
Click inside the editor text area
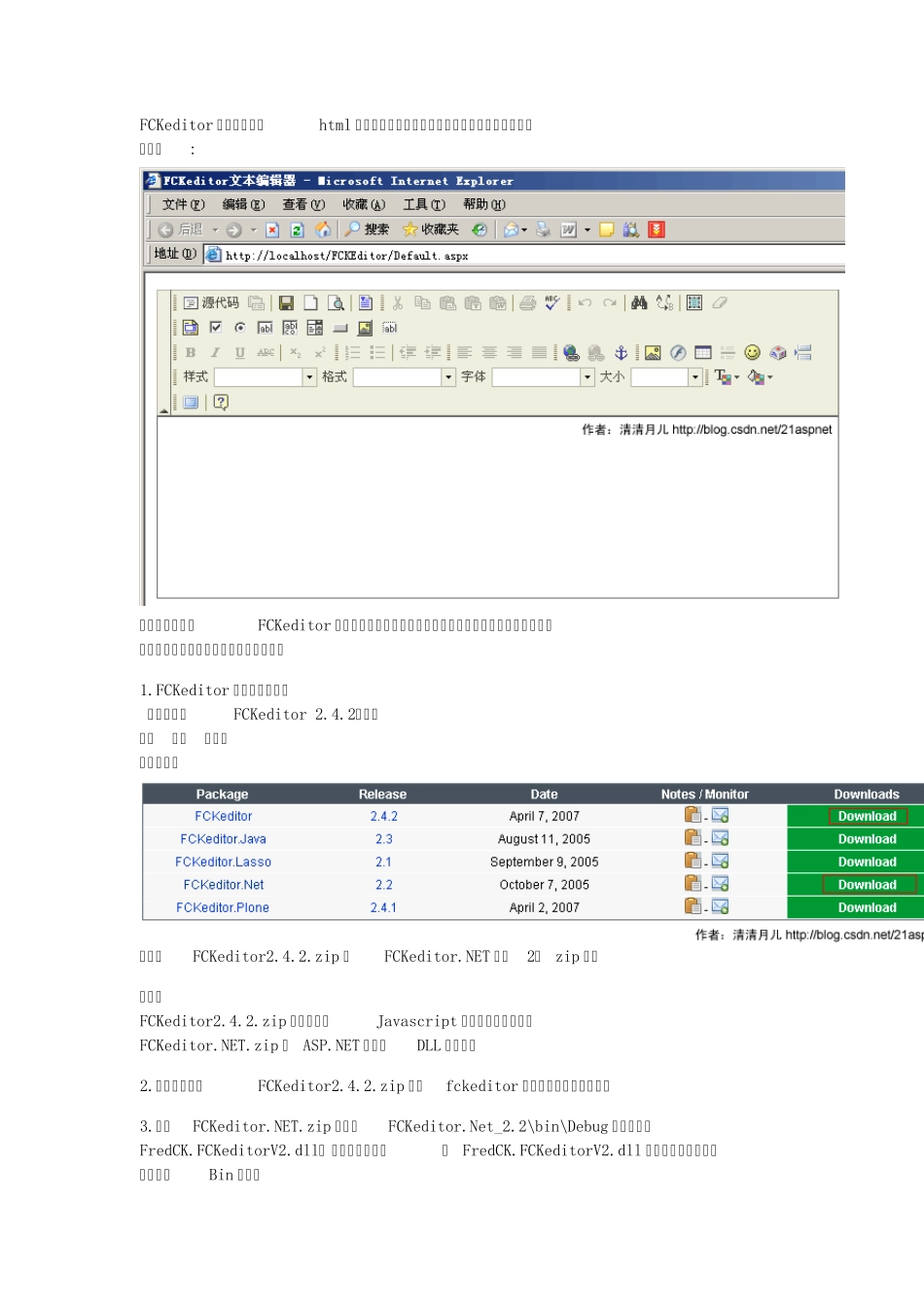pyautogui.click(x=497, y=508)
